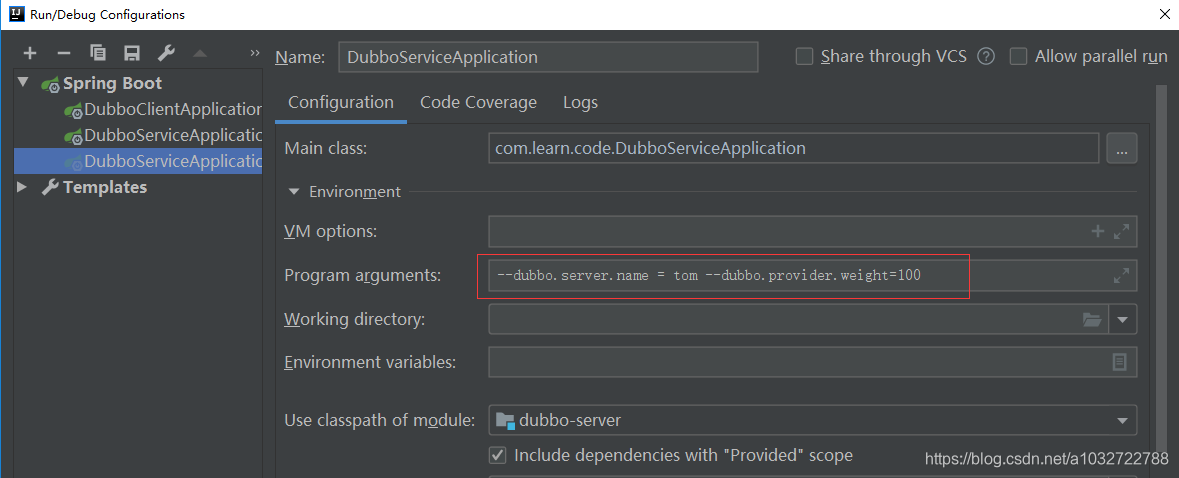Switch to the Configuration tab
Screen dimensions: 1179x478
tap(341, 102)
